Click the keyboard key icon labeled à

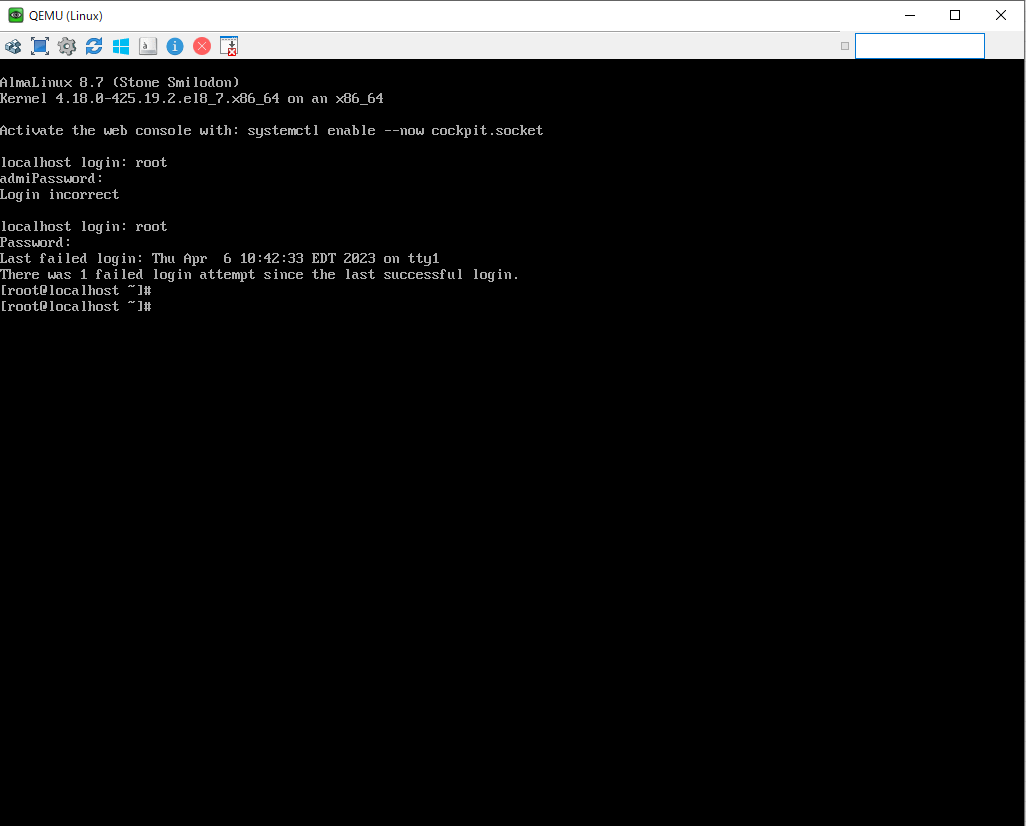[148, 46]
